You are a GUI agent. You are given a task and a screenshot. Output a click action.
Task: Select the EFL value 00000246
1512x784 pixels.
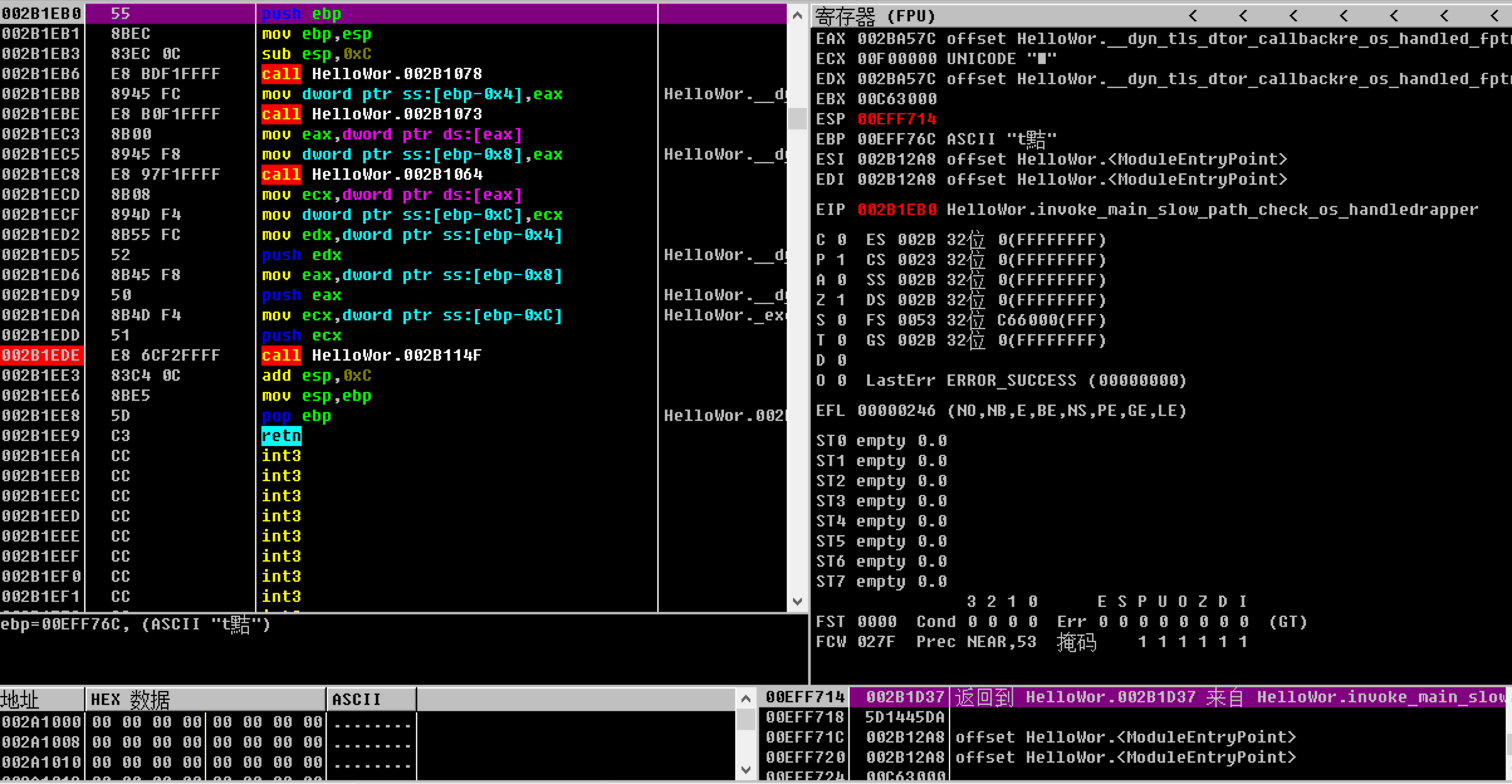[x=897, y=410]
